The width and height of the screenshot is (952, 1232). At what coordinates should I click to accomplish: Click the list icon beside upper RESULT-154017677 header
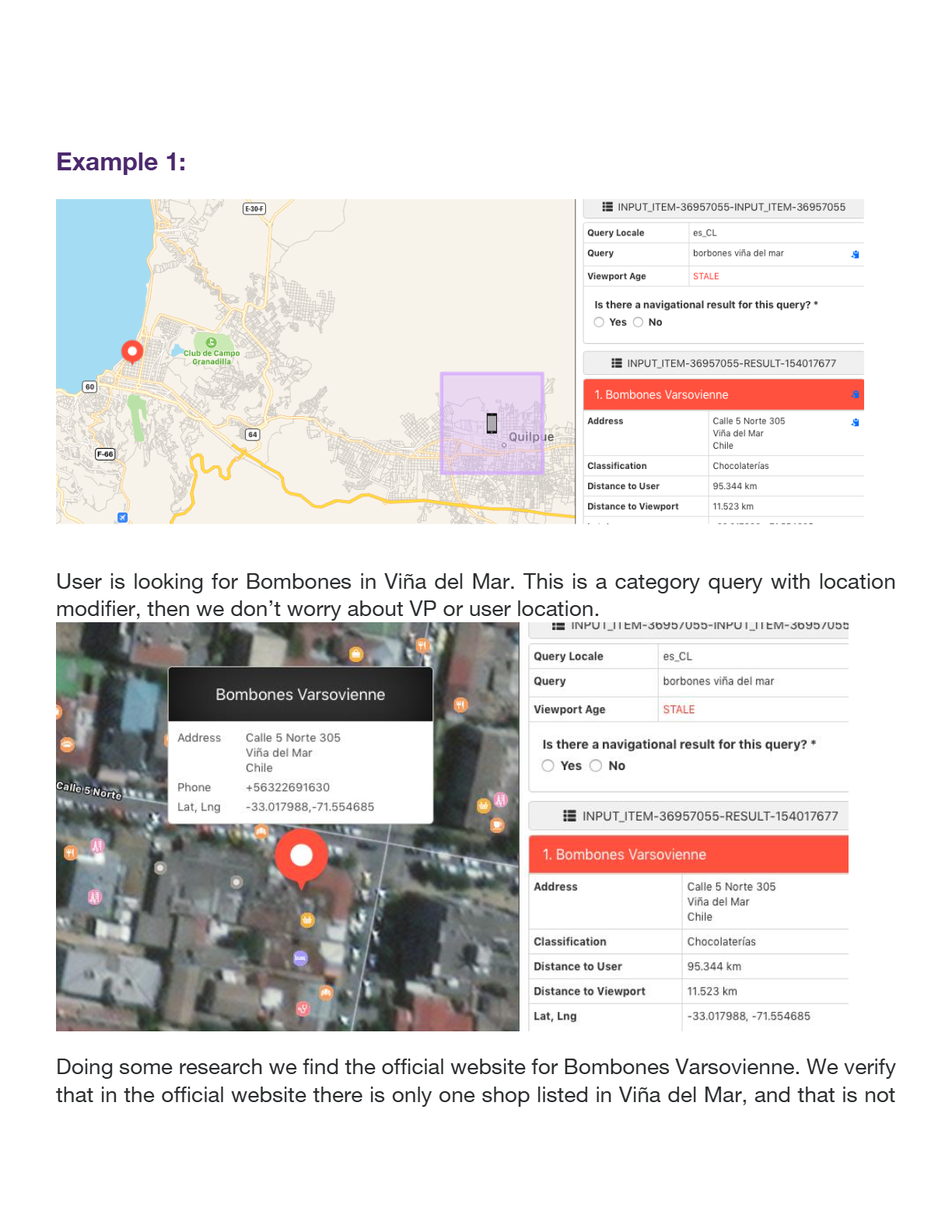click(x=617, y=363)
